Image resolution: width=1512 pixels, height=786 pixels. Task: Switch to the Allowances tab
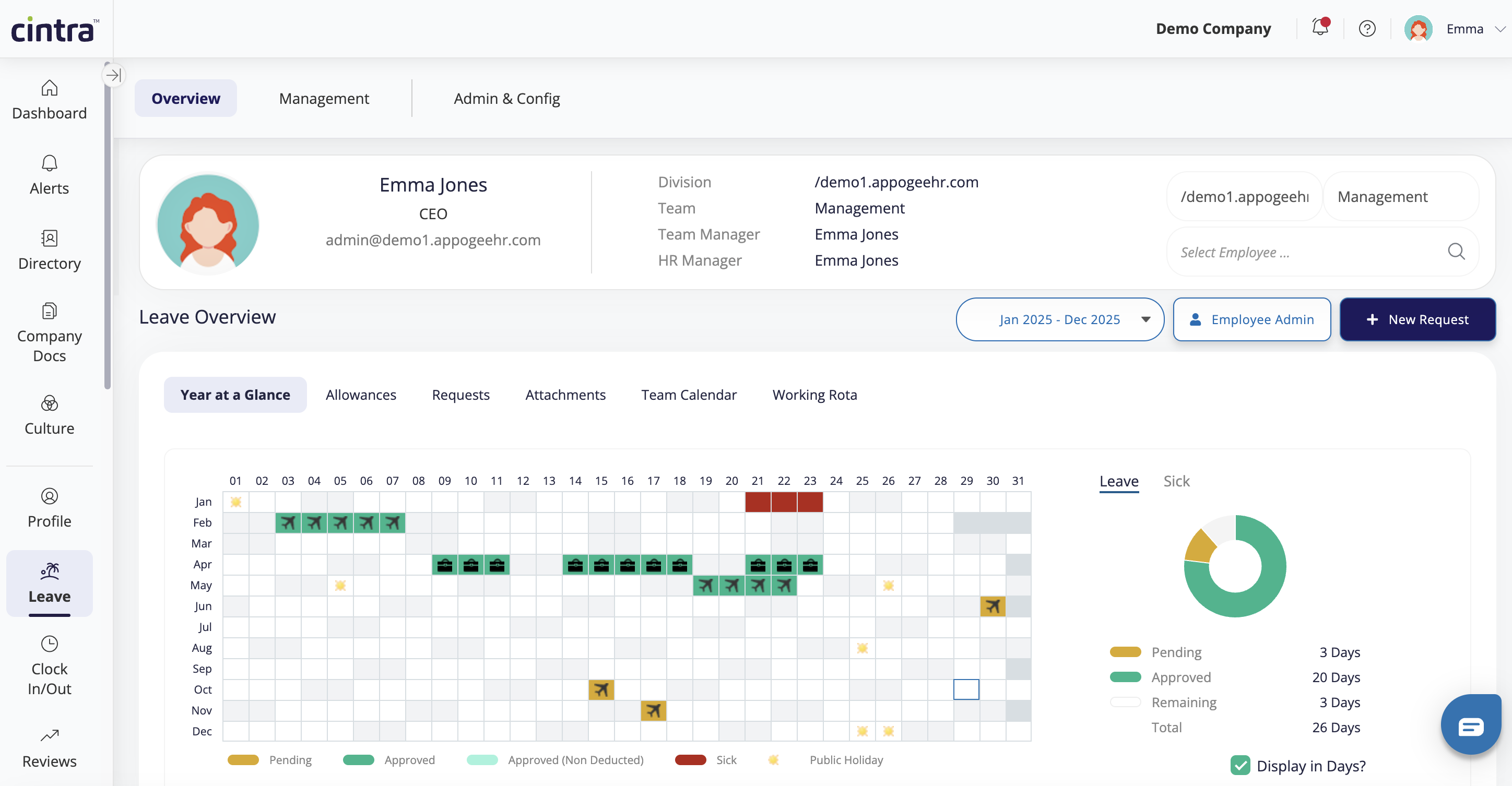(x=360, y=395)
